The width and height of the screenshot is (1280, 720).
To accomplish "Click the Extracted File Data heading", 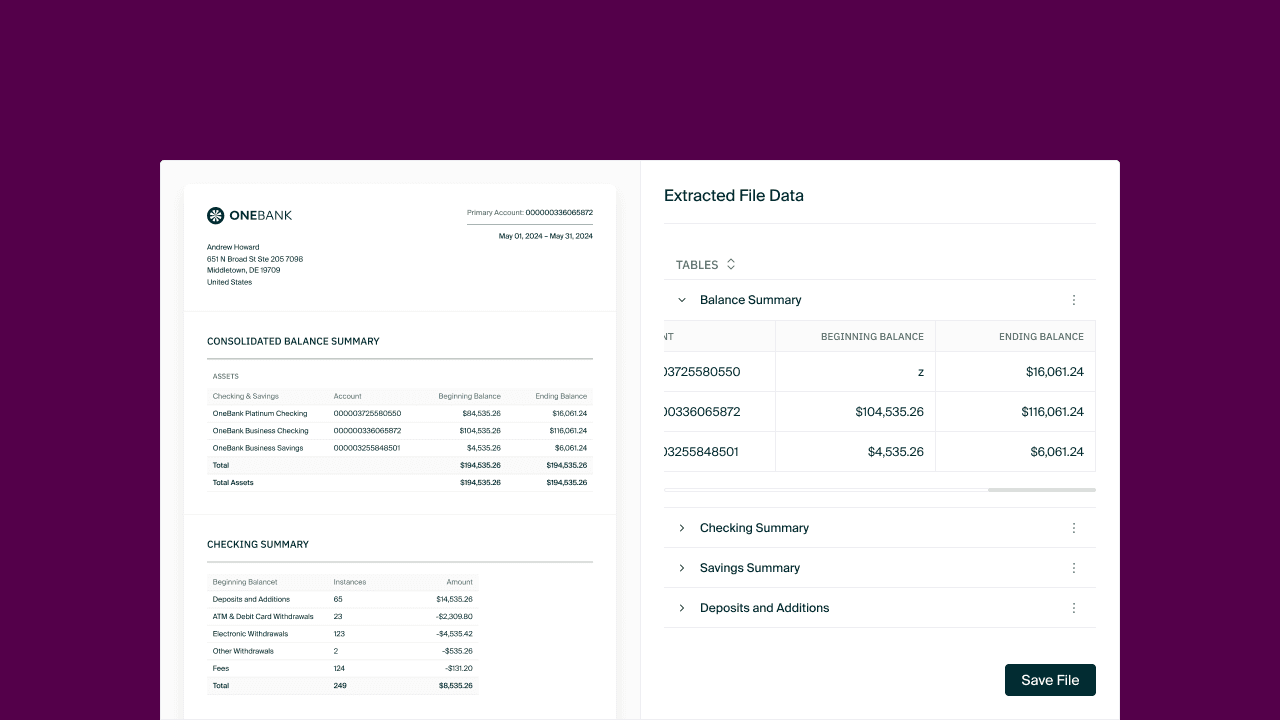I will [734, 195].
